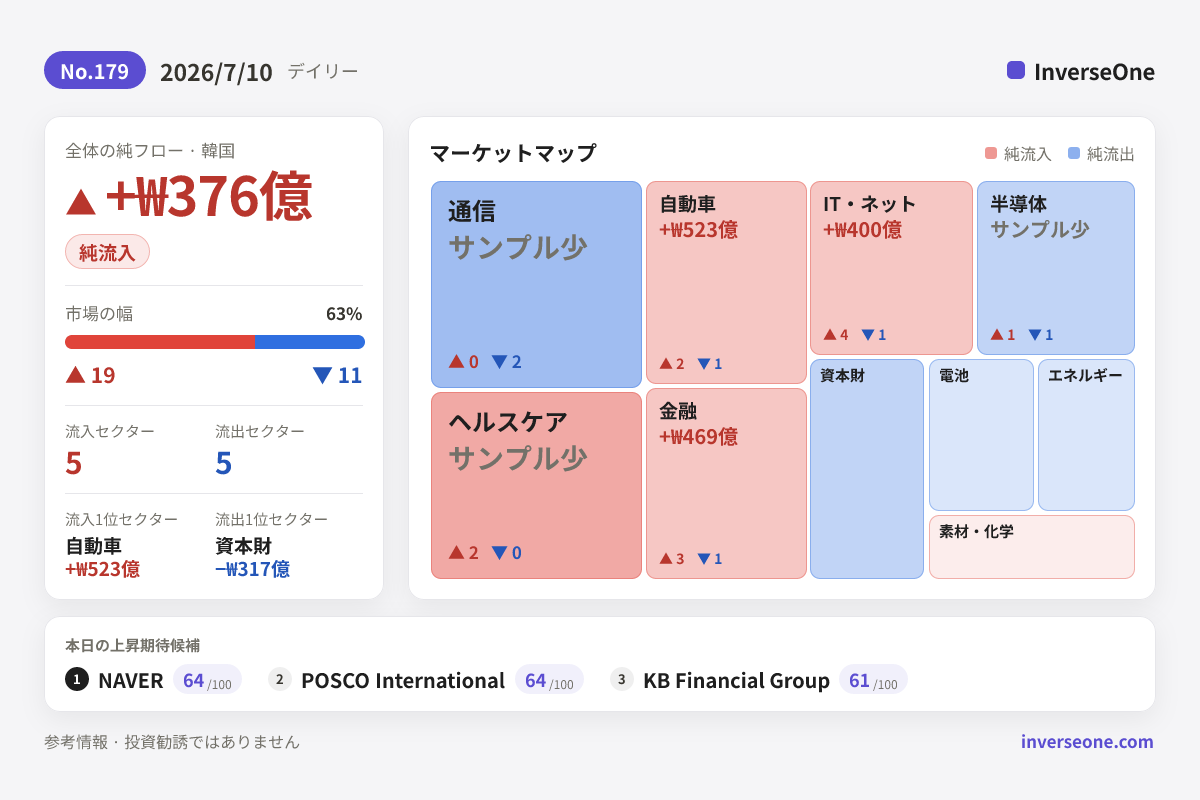Viewport: 1200px width, 800px height.
Task: Open the inverseone.com link
Action: 1087,741
